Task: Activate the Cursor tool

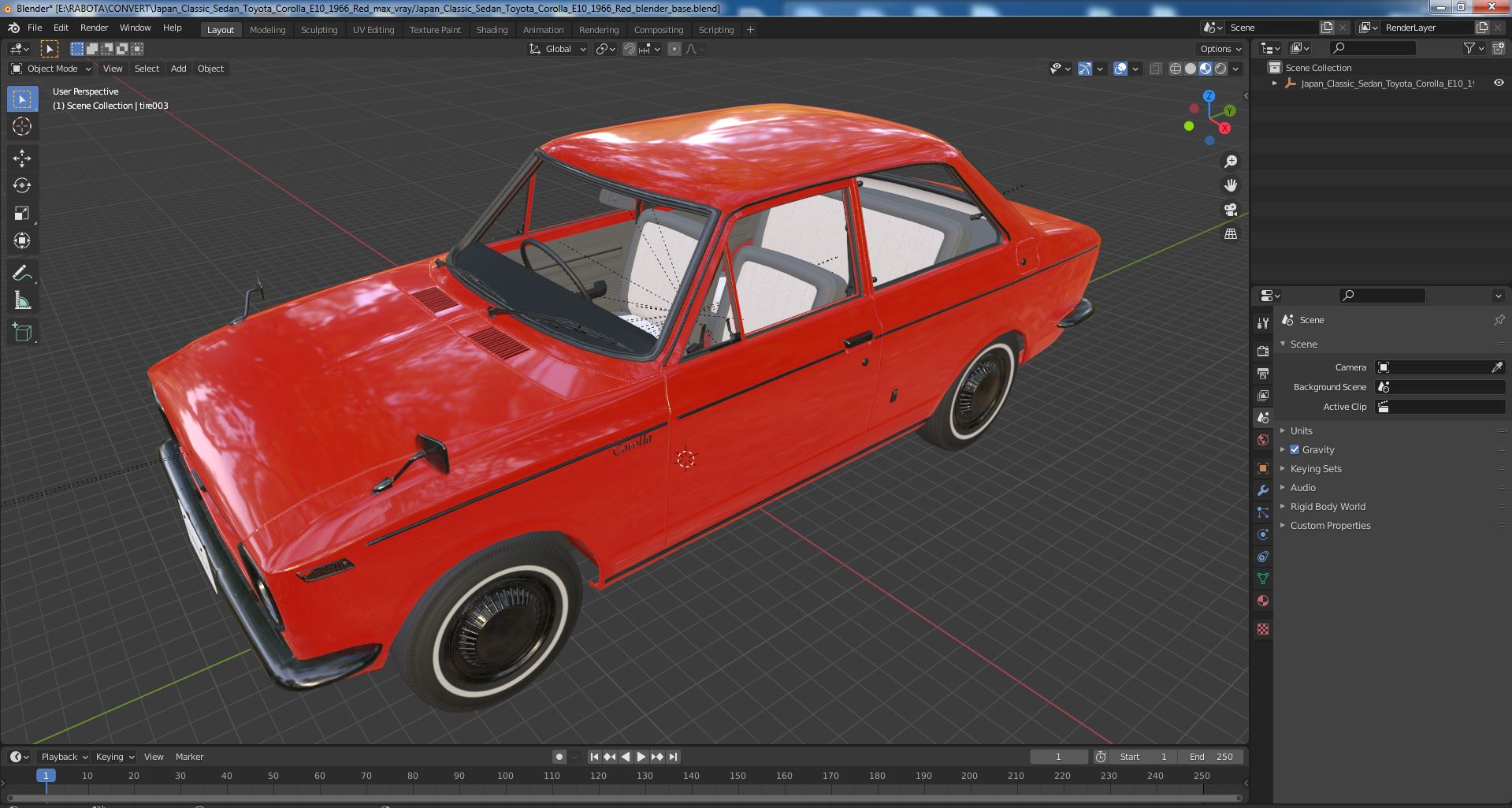Action: [x=22, y=126]
